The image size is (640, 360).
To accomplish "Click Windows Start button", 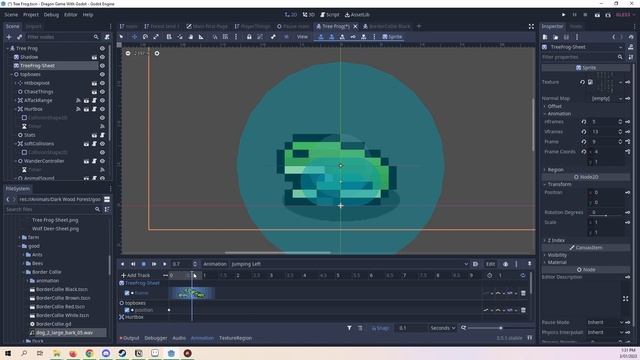I will pos(8,353).
